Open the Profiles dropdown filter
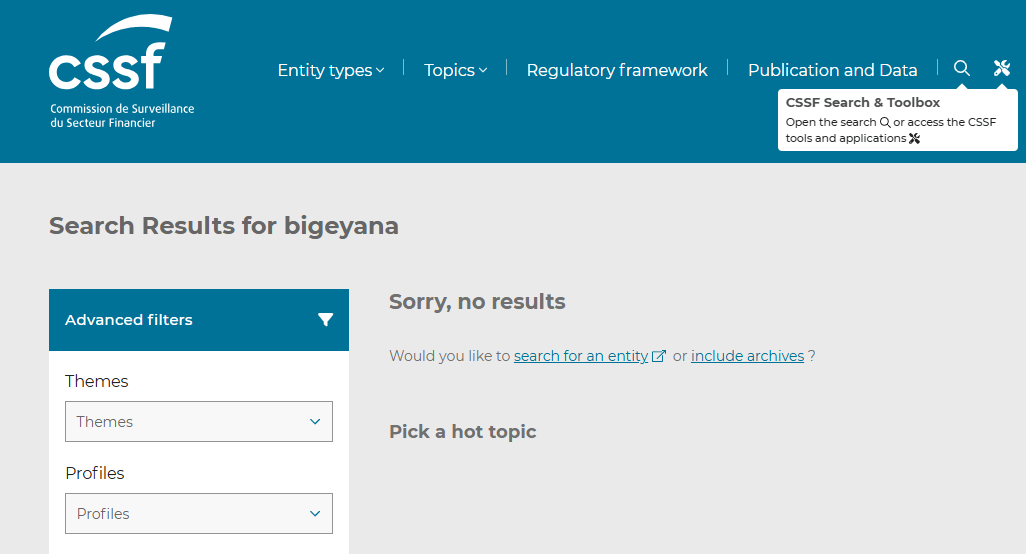Screen dimensions: 1026x554 click(198, 514)
